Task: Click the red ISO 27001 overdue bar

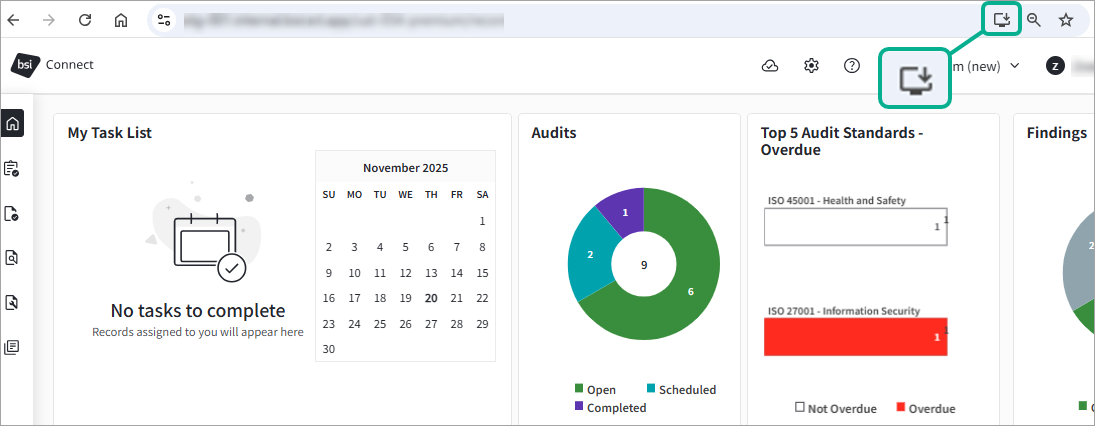Action: tap(855, 337)
